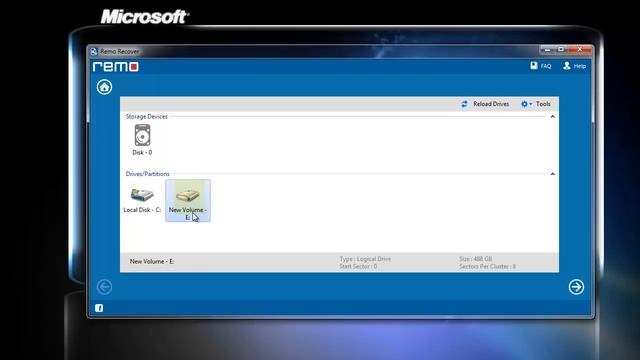This screenshot has height=360, width=640.
Task: Click the 'Storage Devices' section heading
Action: (147, 116)
